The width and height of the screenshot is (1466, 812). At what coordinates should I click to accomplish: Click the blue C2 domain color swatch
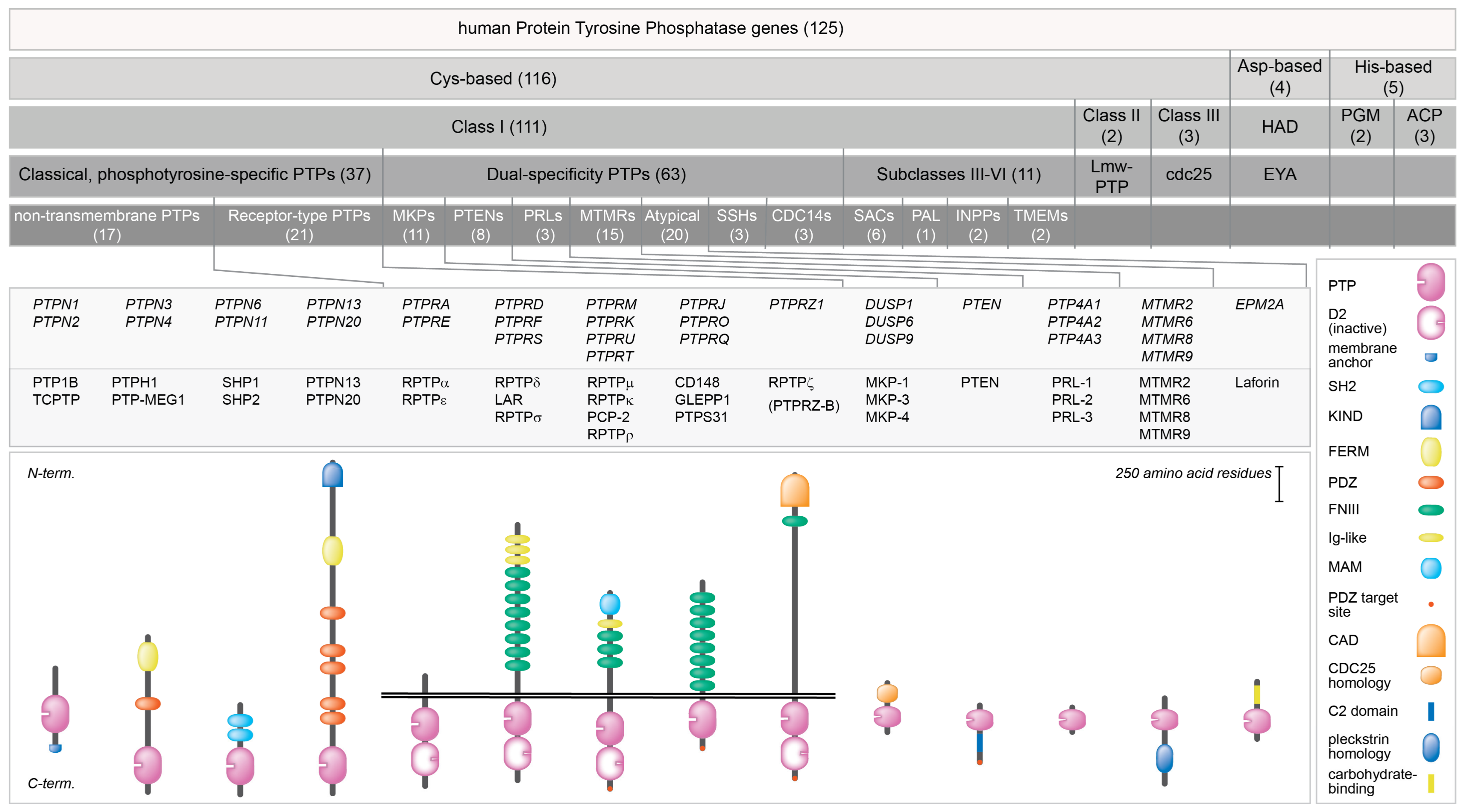tap(1431, 711)
